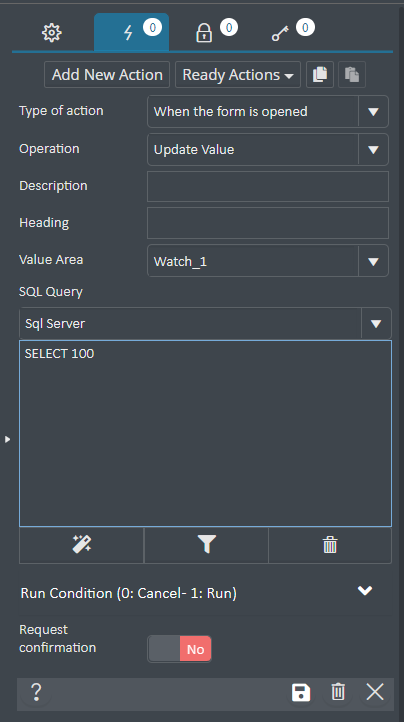Open the Ready Actions menu button
The image size is (404, 722).
point(238,75)
